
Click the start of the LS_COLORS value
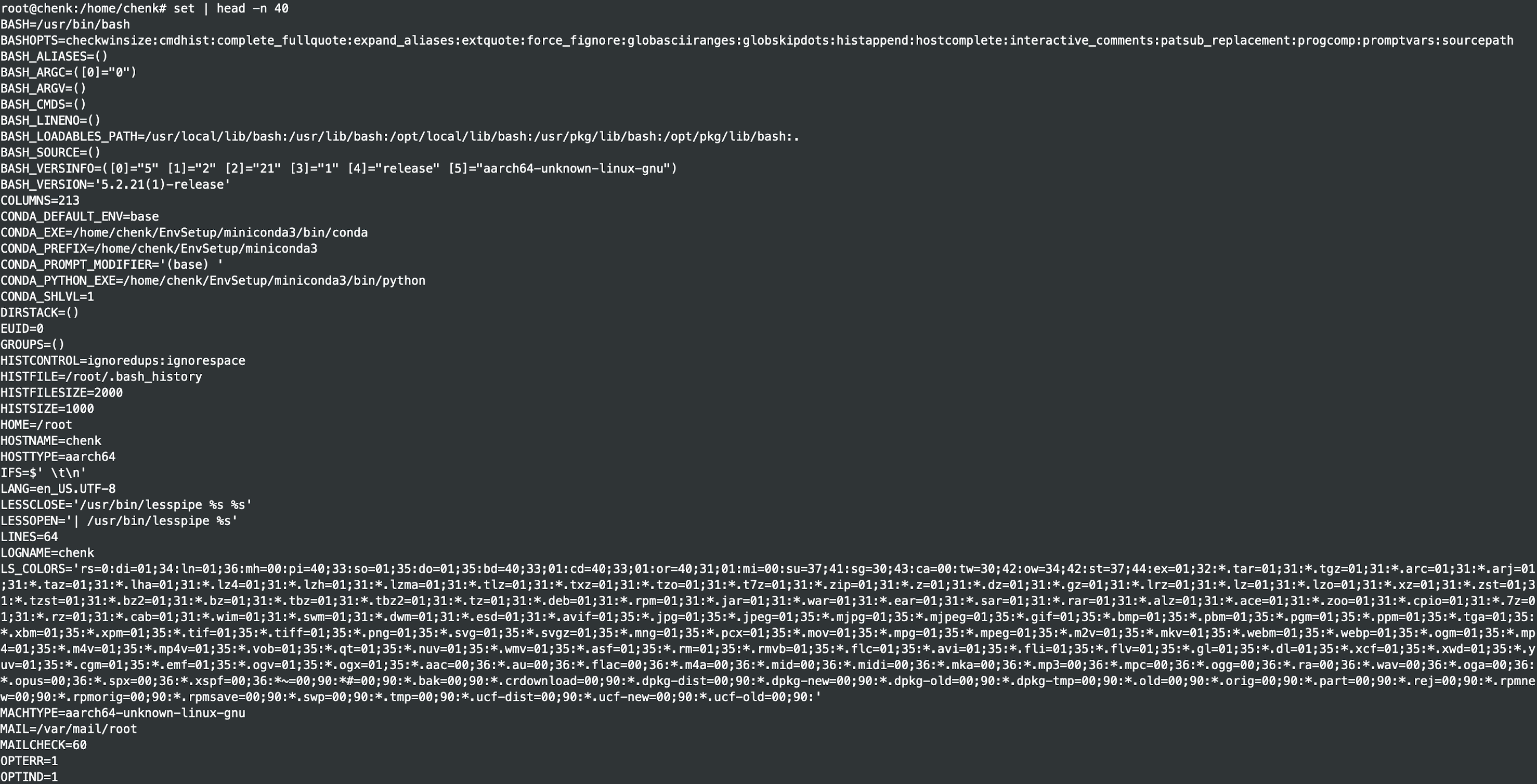(84, 569)
